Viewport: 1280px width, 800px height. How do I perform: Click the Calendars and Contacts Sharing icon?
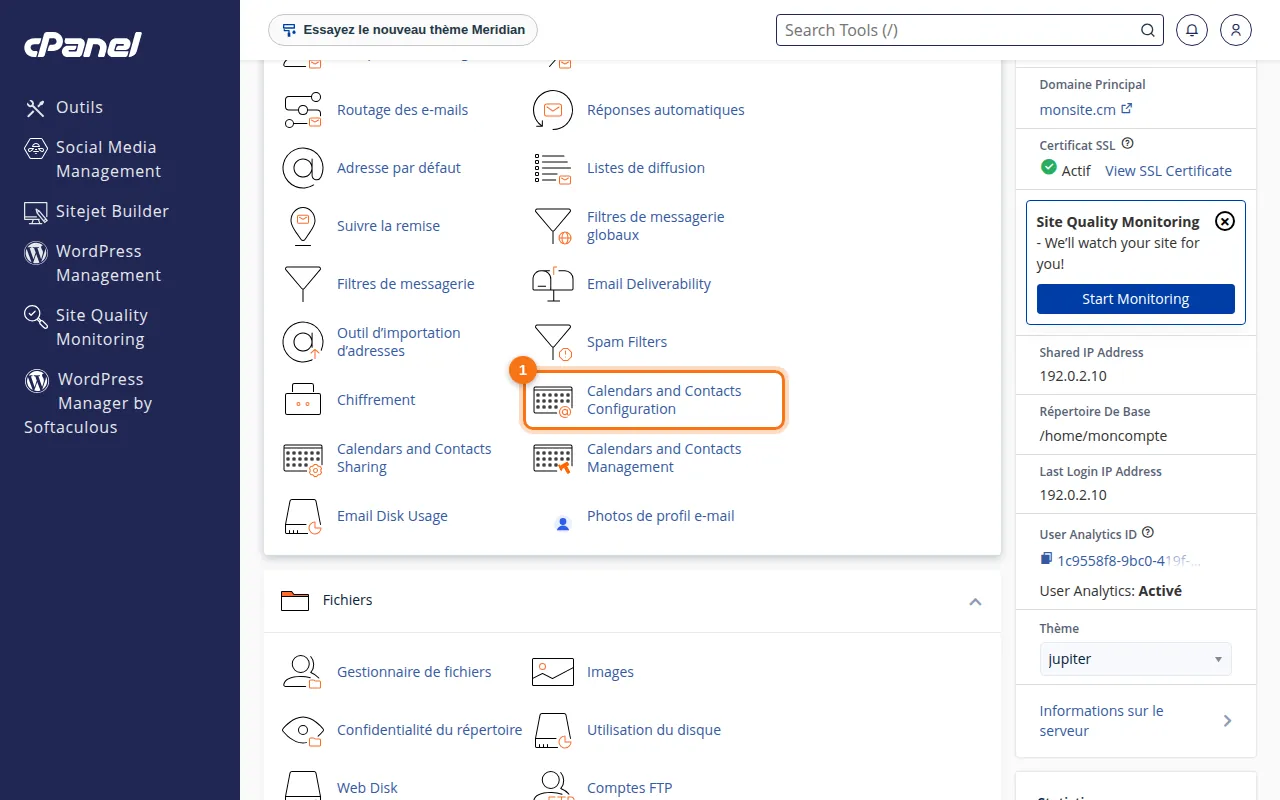point(303,458)
